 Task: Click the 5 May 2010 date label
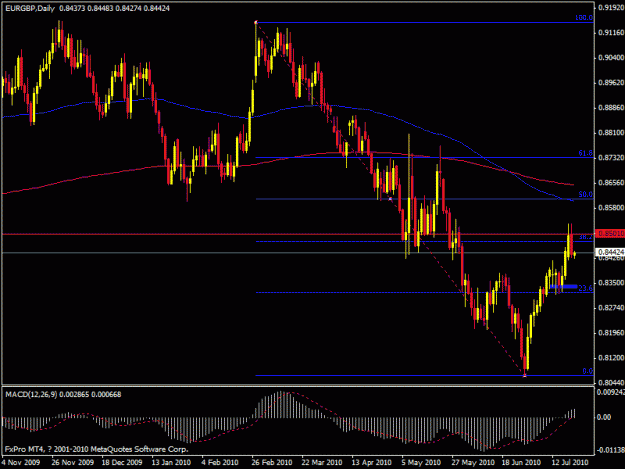coord(421,463)
